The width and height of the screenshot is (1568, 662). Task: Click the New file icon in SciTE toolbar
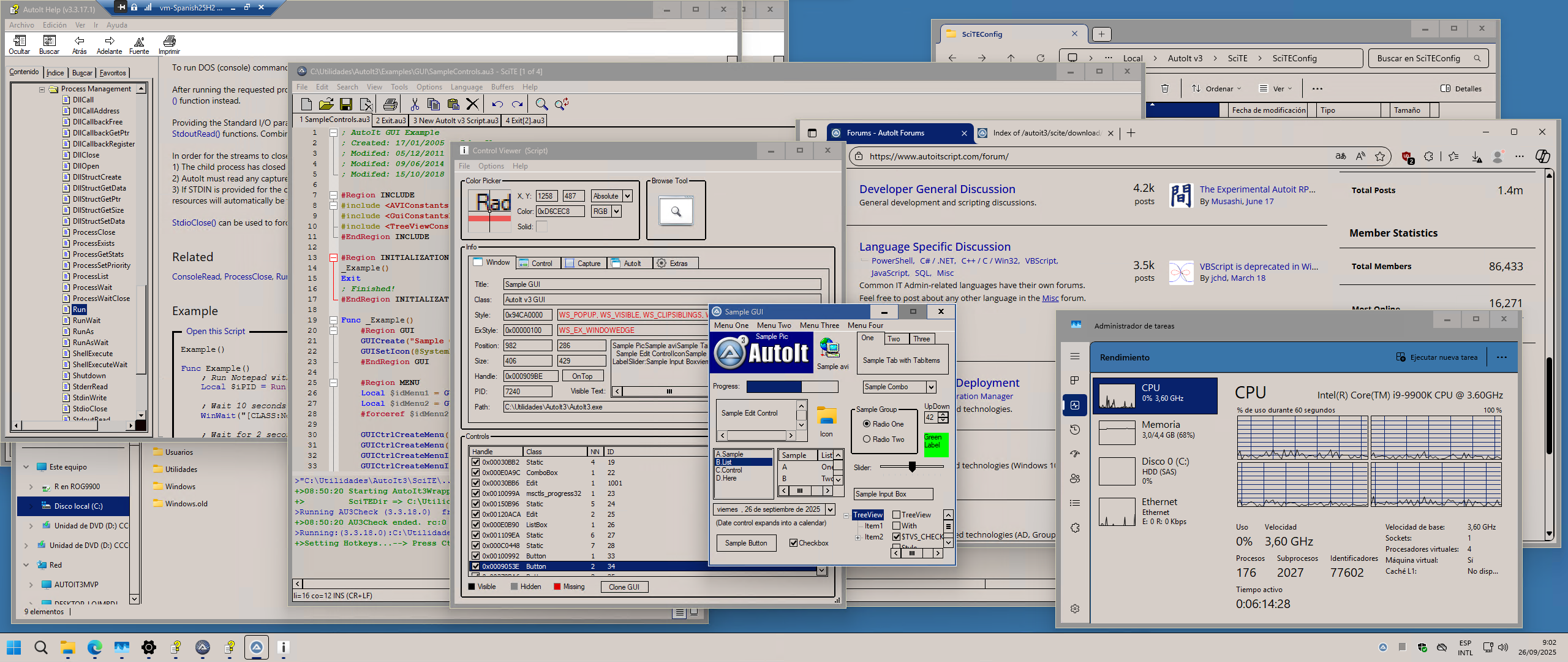click(307, 104)
